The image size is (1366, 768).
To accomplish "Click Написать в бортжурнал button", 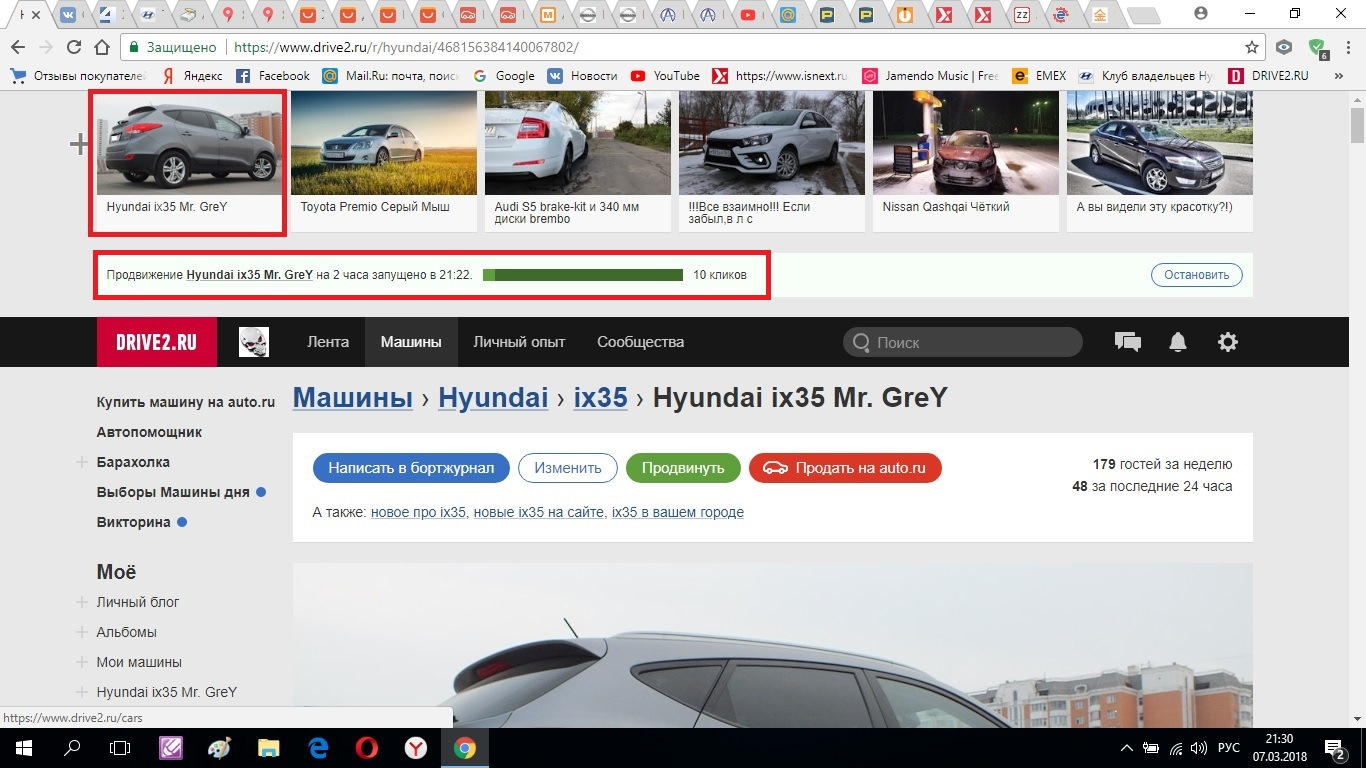I will [x=411, y=468].
